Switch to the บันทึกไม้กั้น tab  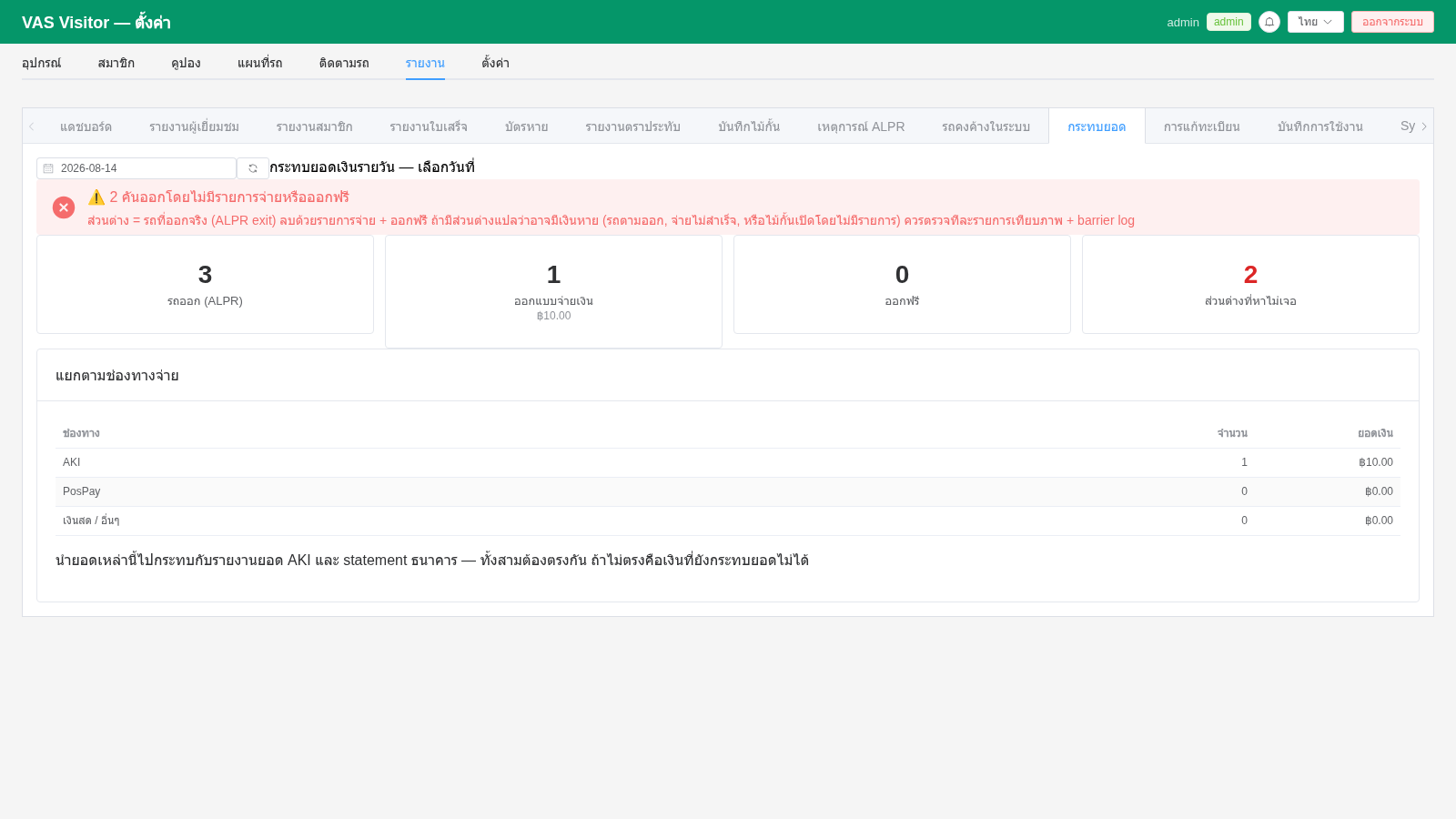coord(749,126)
